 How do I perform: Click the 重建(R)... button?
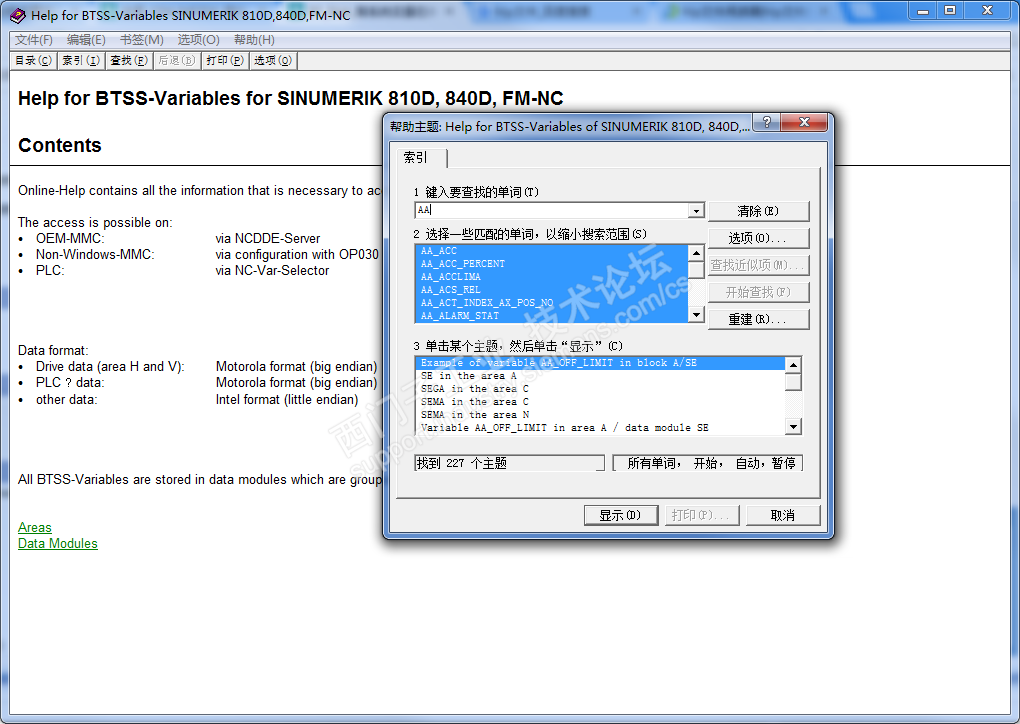[x=758, y=319]
